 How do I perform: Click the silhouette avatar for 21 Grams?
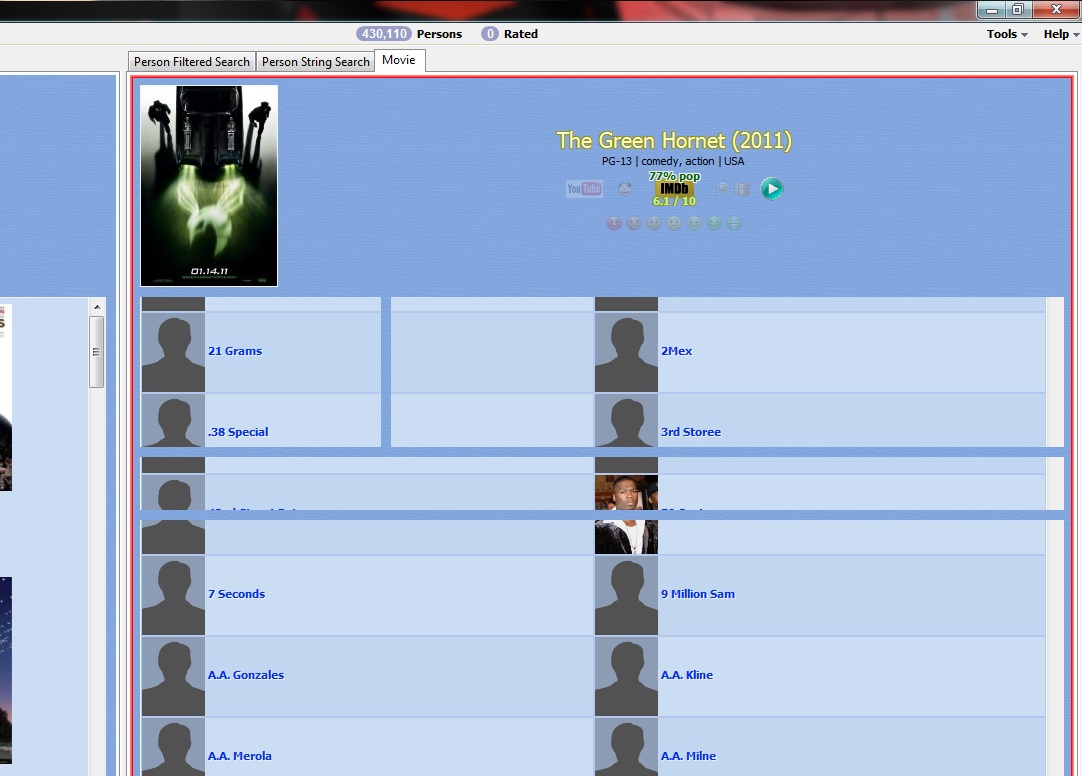click(173, 352)
